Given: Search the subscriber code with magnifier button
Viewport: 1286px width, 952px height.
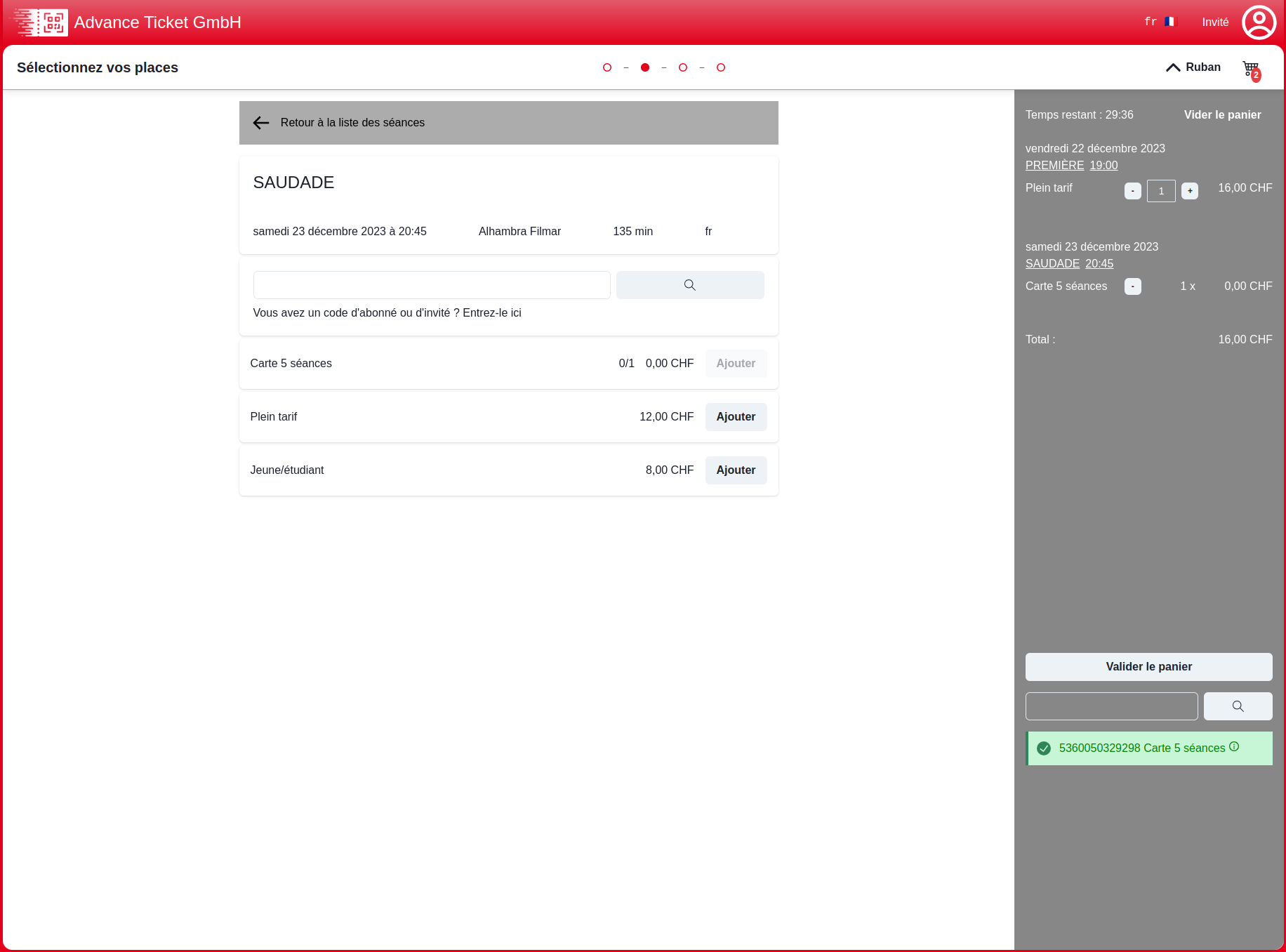Looking at the screenshot, I should click(x=689, y=285).
